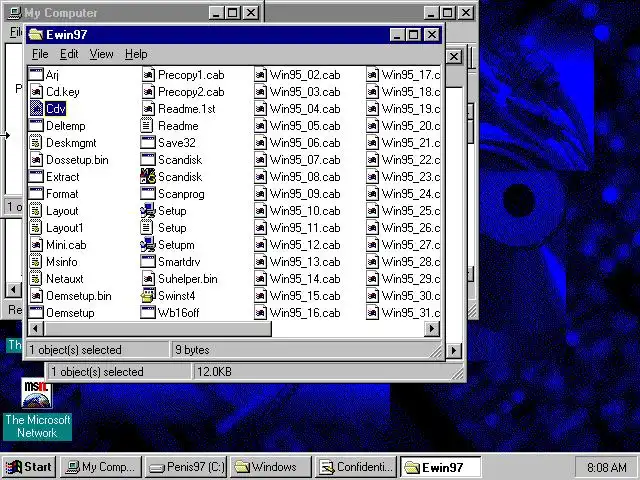Viewport: 640px width, 480px height.
Task: Click the horizontal scrollbar left arrow in Ewin97
Action: [36, 329]
